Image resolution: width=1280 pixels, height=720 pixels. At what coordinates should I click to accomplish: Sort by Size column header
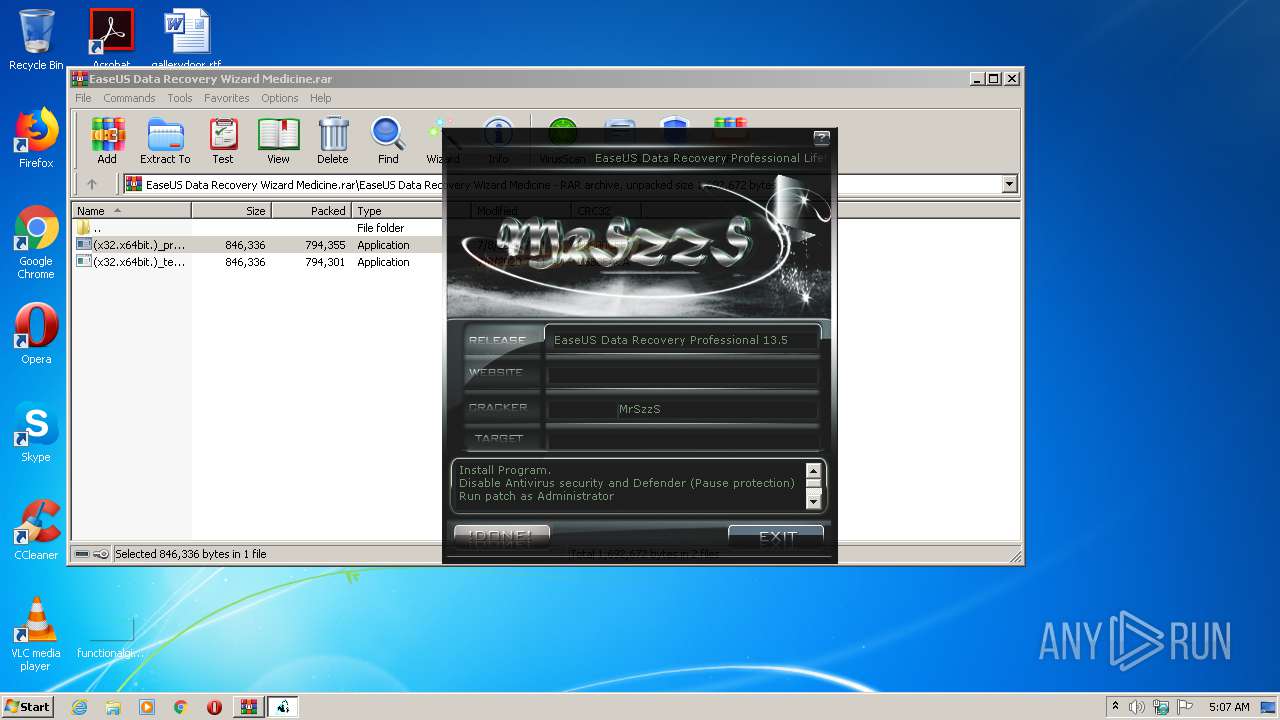click(231, 211)
